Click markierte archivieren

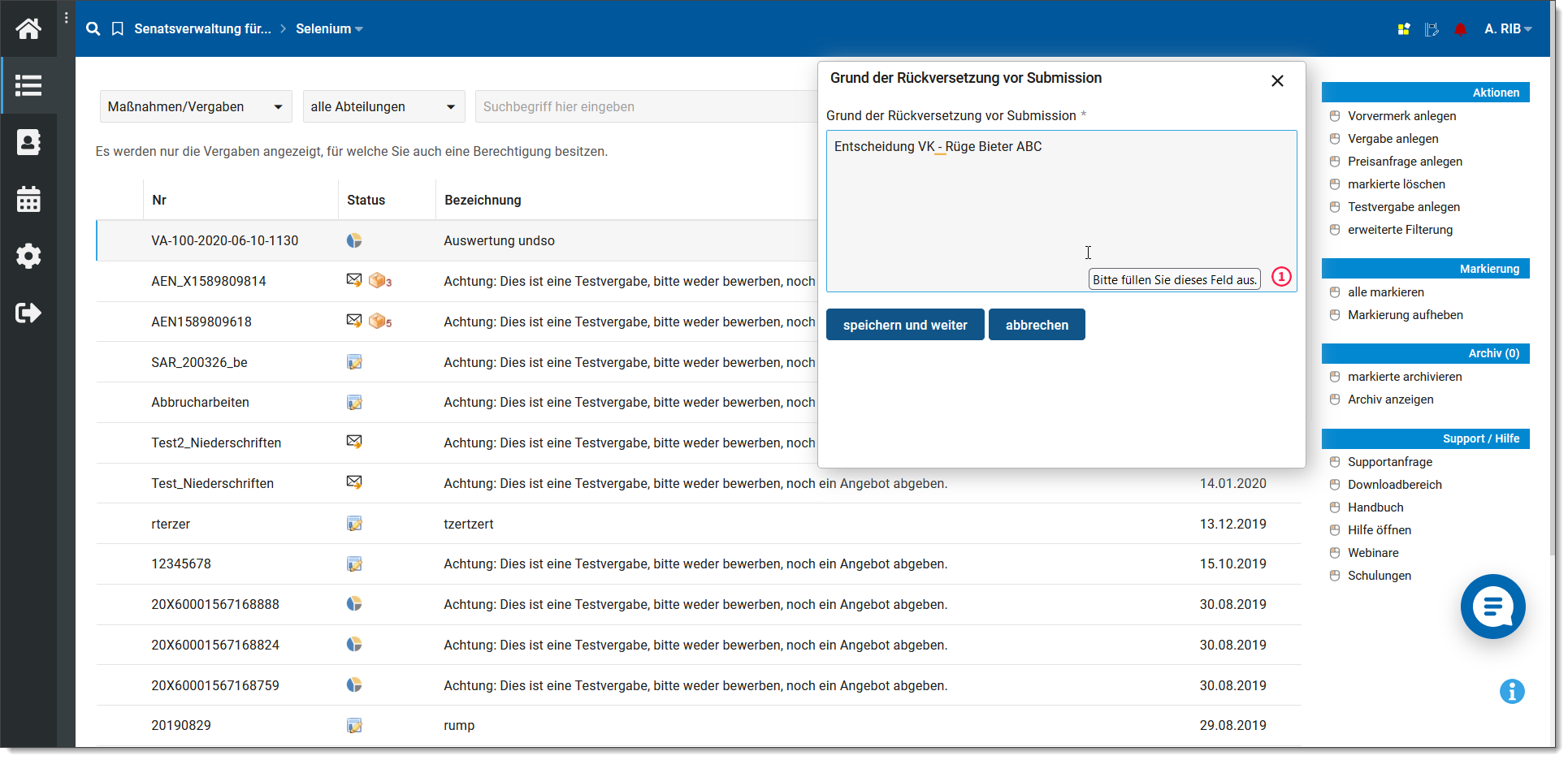(x=1405, y=377)
